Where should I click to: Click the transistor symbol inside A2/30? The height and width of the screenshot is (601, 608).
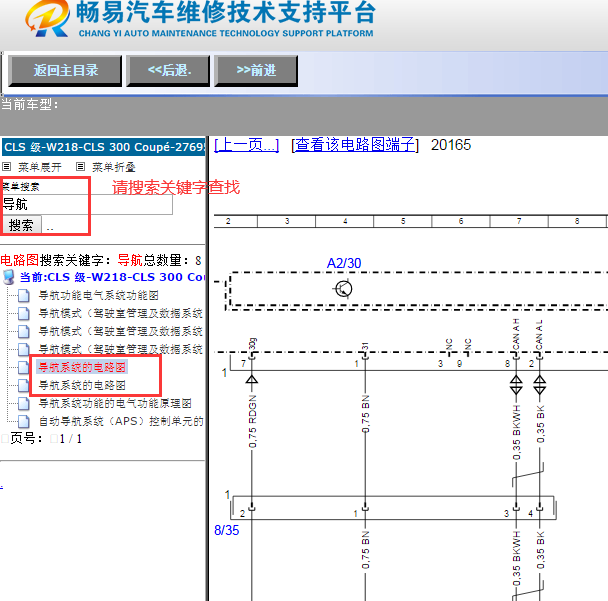click(x=343, y=289)
